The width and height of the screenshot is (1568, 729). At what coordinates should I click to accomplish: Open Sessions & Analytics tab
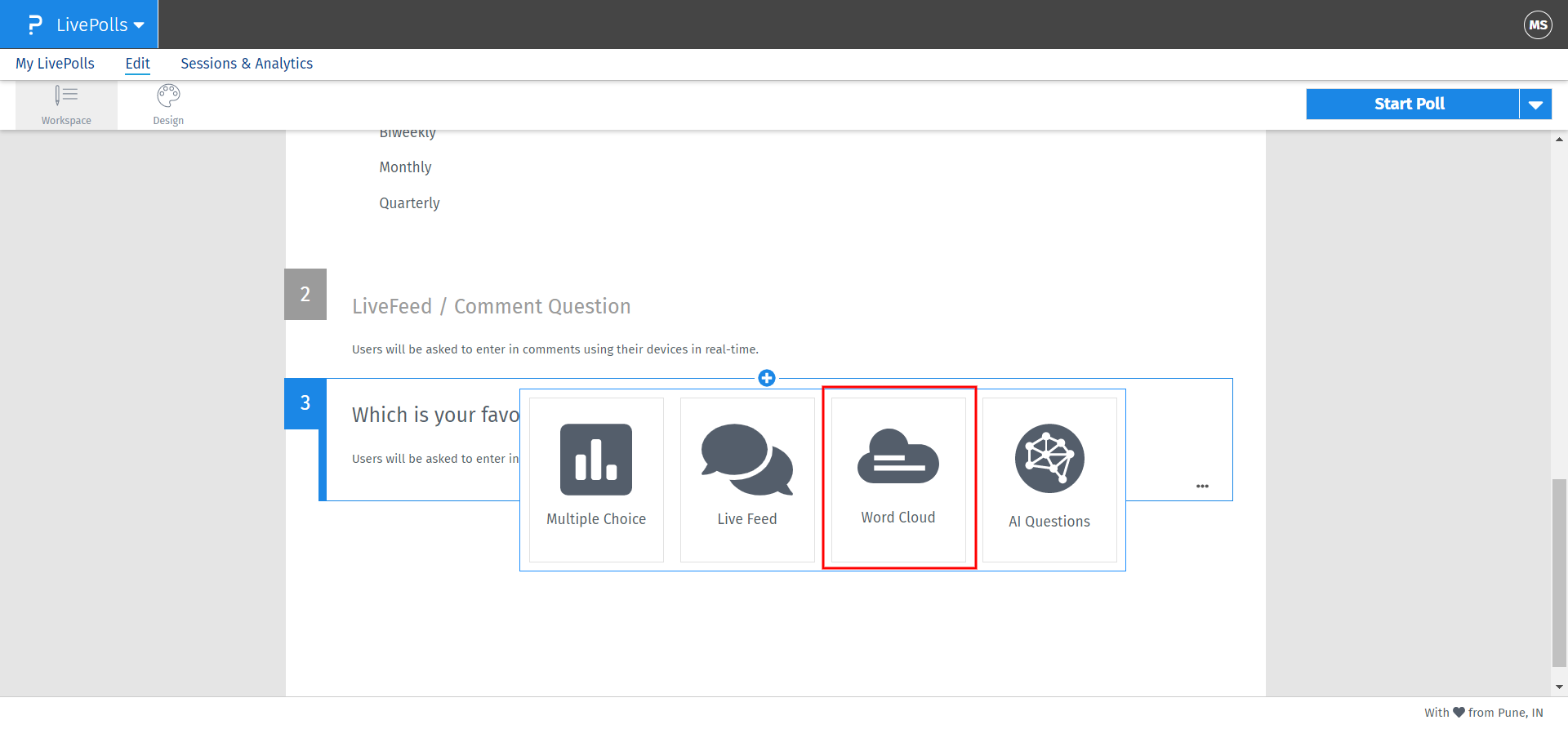point(247,64)
